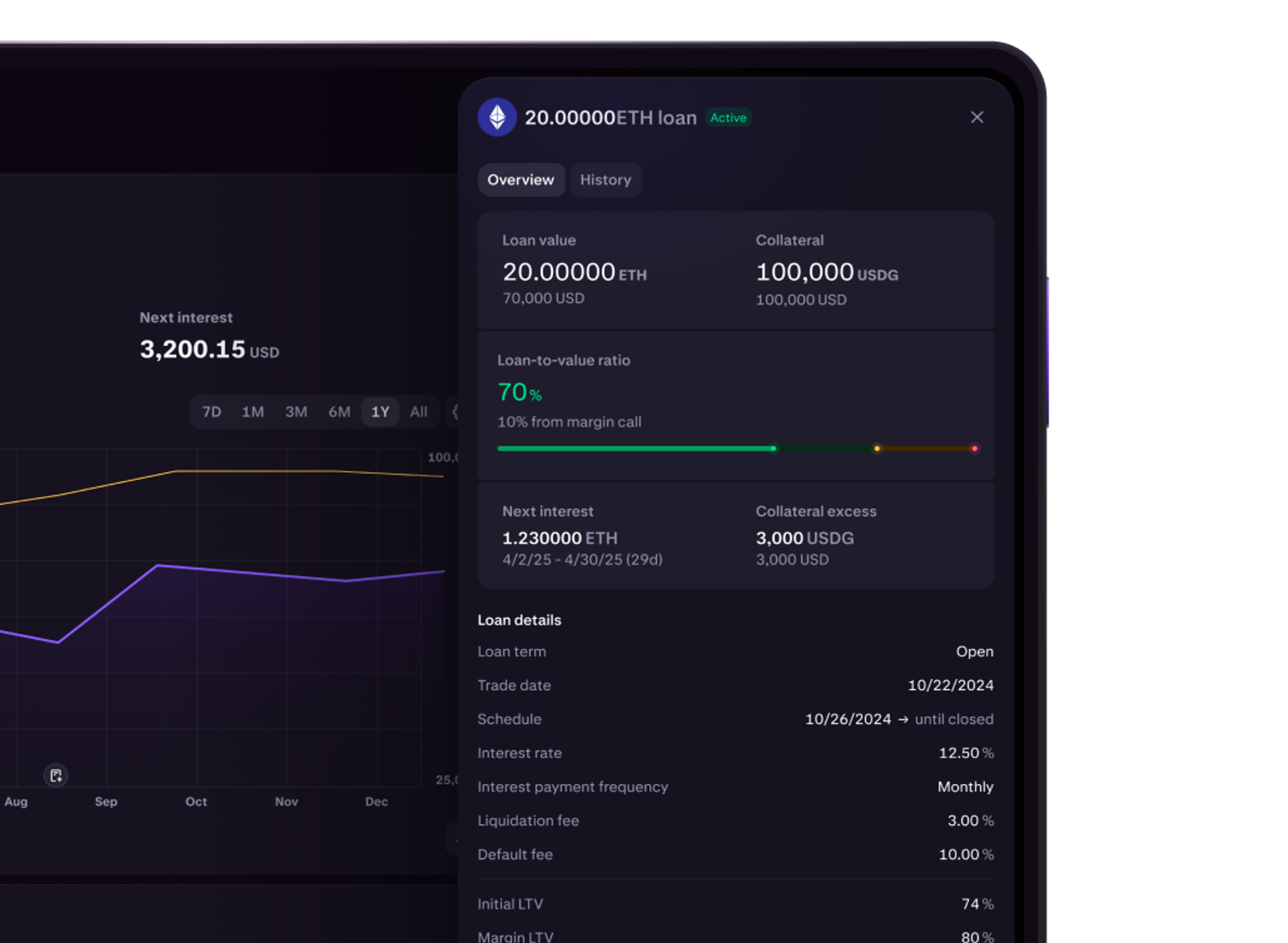Click the loan event marker icon on chart
Viewport: 1288px width, 943px height.
click(x=56, y=775)
